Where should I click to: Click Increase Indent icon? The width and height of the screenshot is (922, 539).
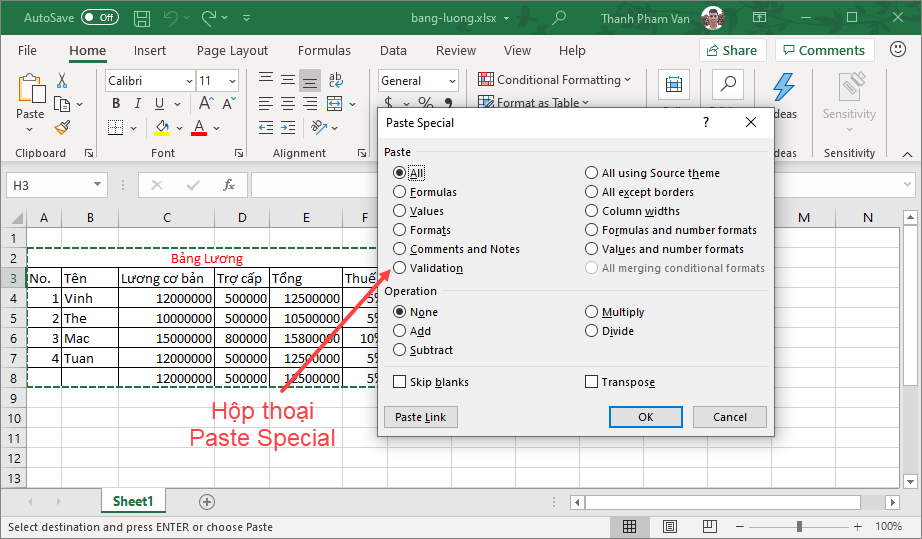click(x=288, y=127)
